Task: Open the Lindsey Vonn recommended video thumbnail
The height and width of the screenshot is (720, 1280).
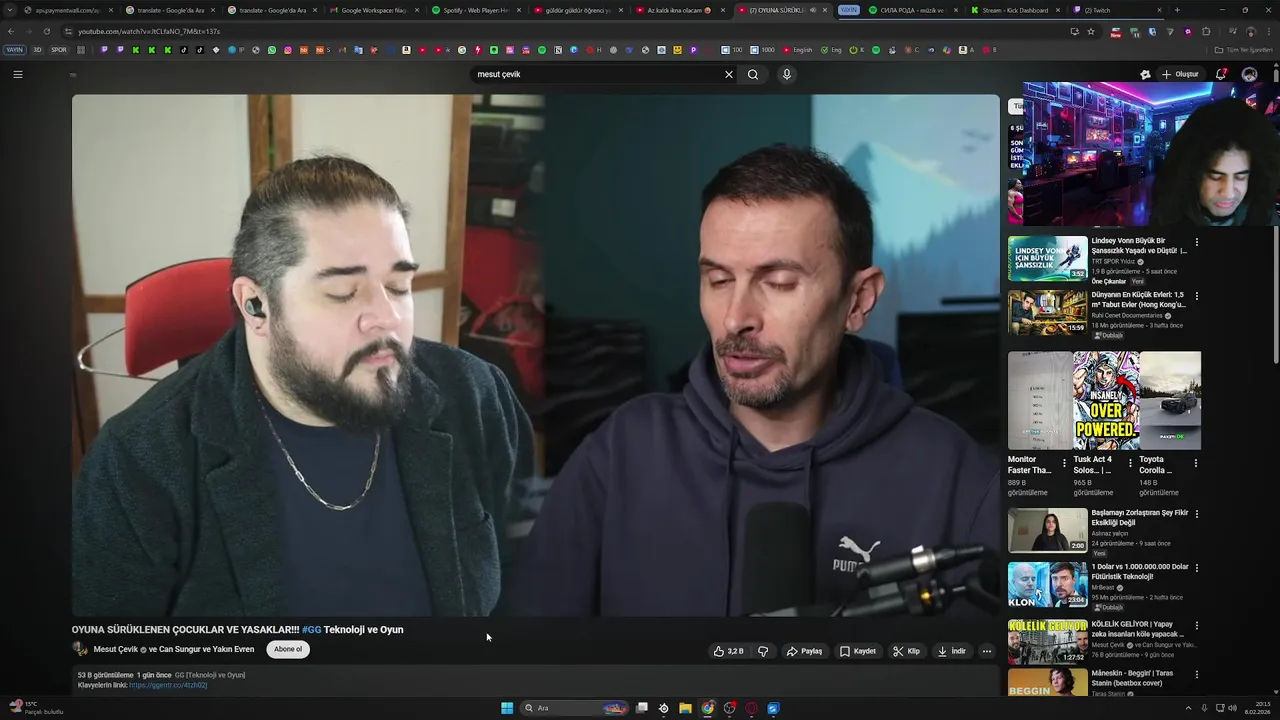Action: click(1047, 258)
